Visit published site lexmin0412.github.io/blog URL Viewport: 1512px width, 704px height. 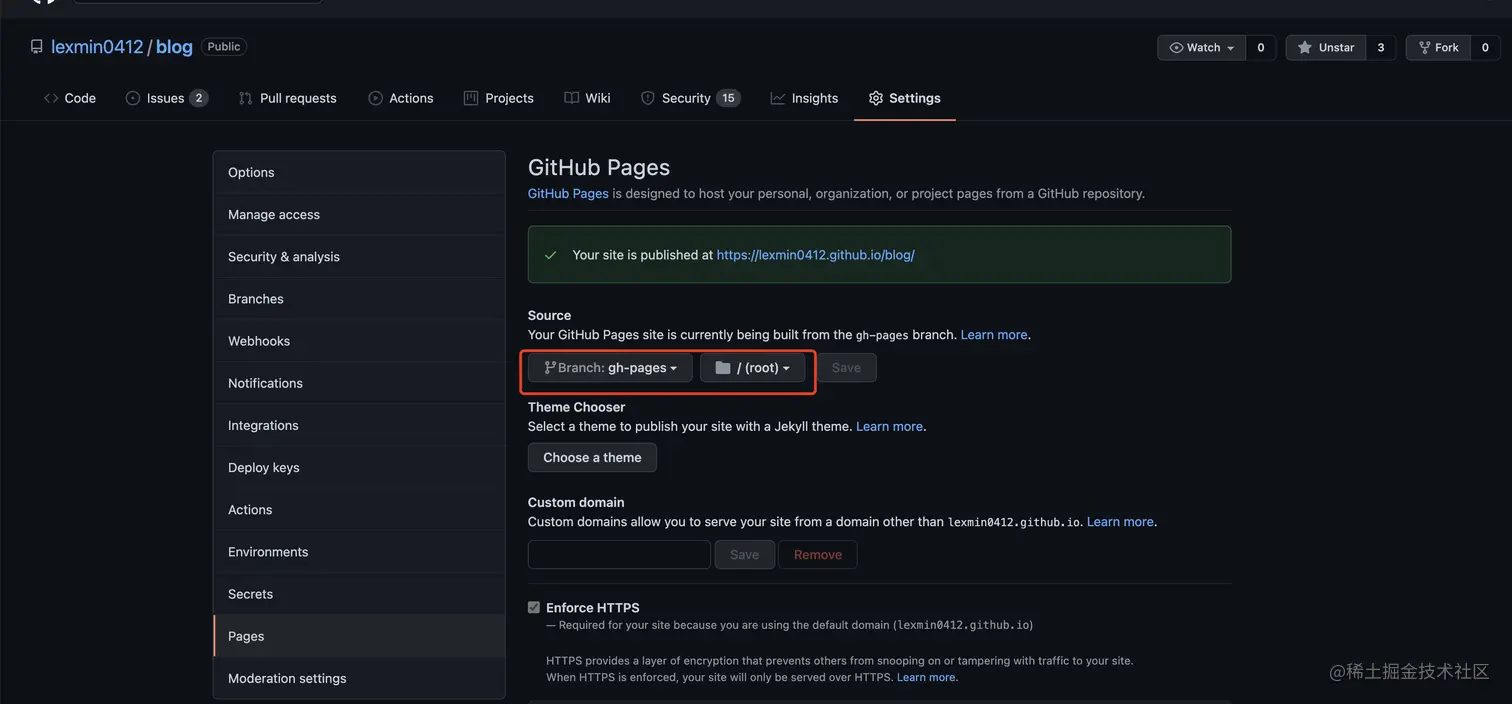(815, 254)
